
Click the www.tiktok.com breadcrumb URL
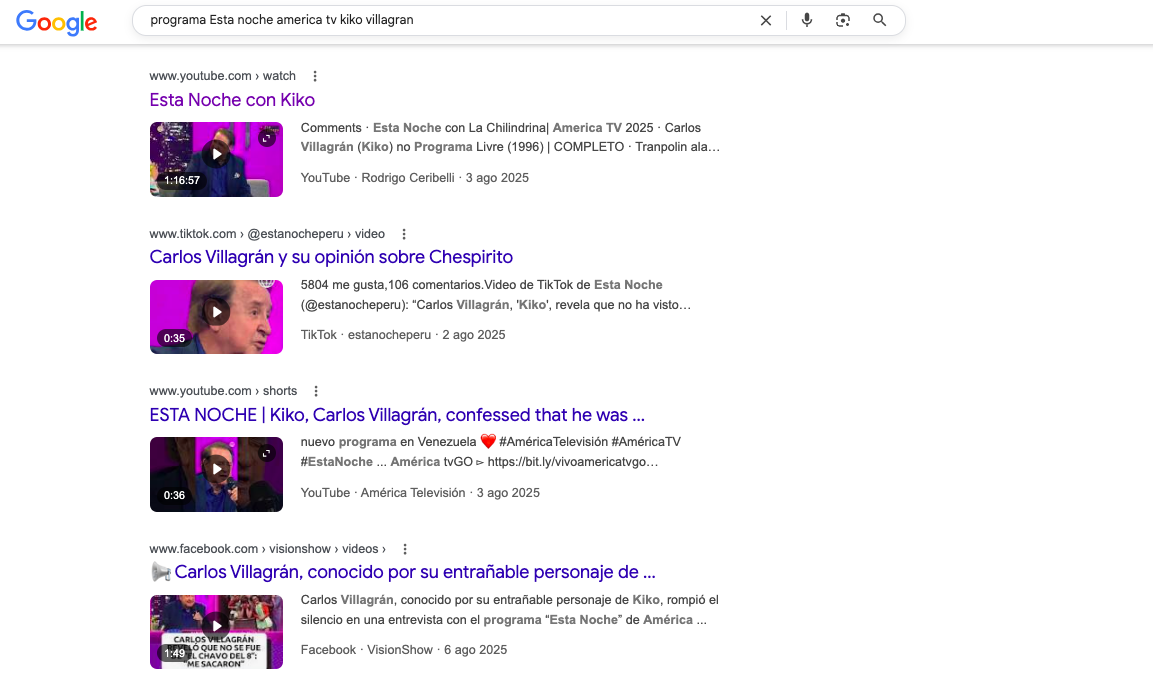(192, 234)
